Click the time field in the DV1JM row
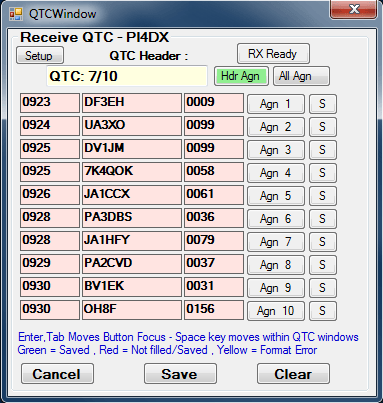Image resolution: width=383 pixels, height=403 pixels. pyautogui.click(x=50, y=149)
